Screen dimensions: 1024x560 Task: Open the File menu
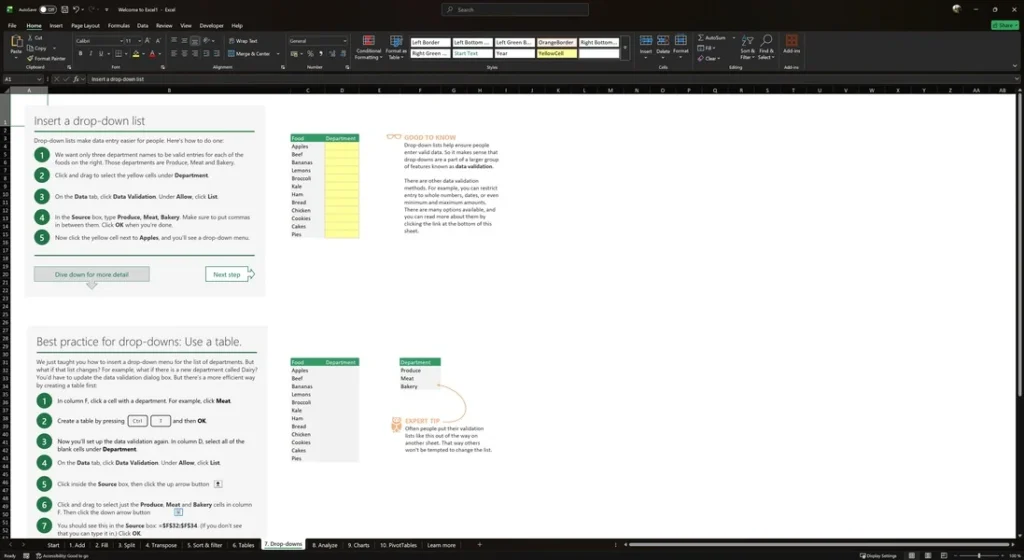[12, 25]
